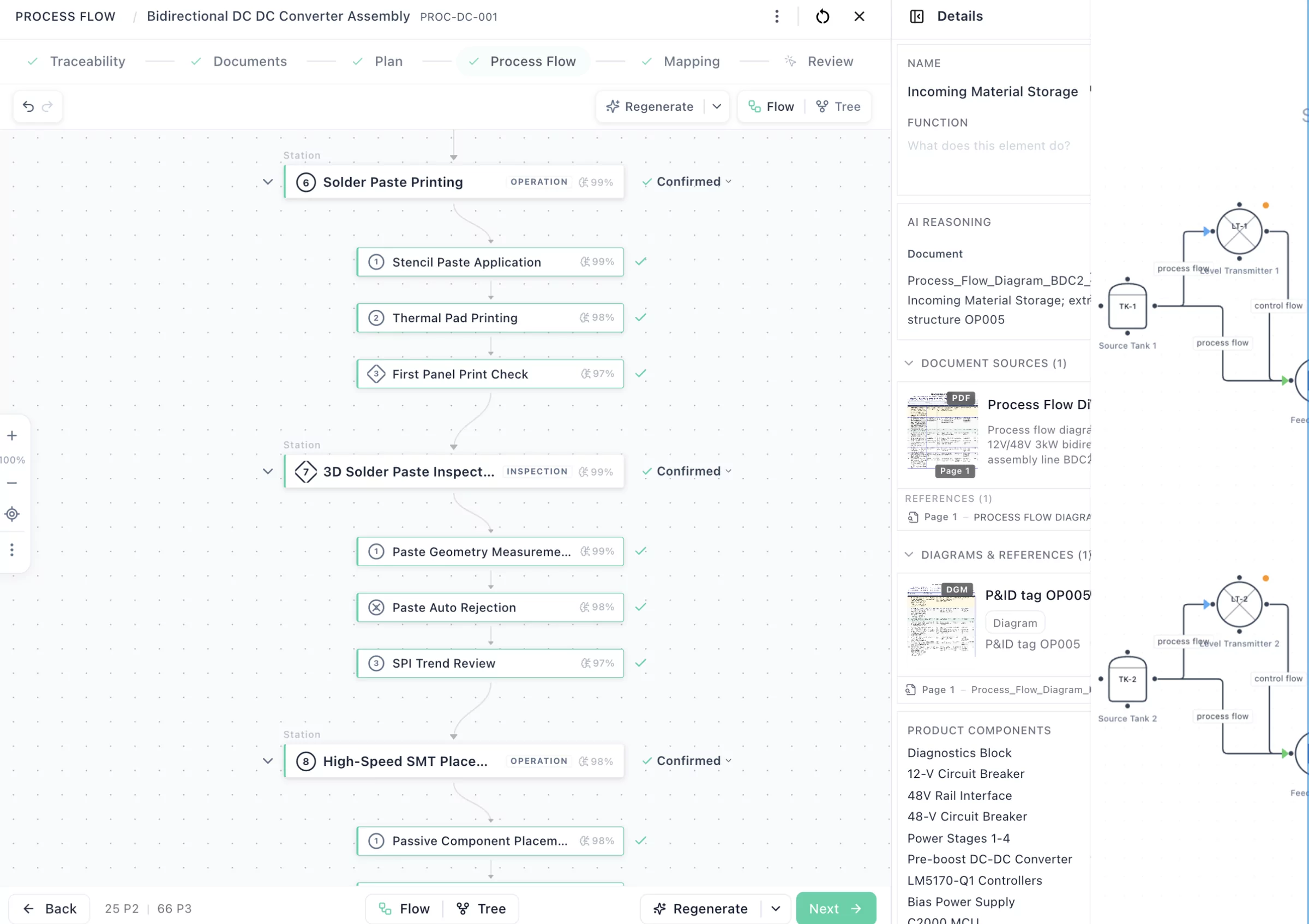Click the undo arrow icon
Viewport: 1309px width, 924px height.
click(28, 106)
